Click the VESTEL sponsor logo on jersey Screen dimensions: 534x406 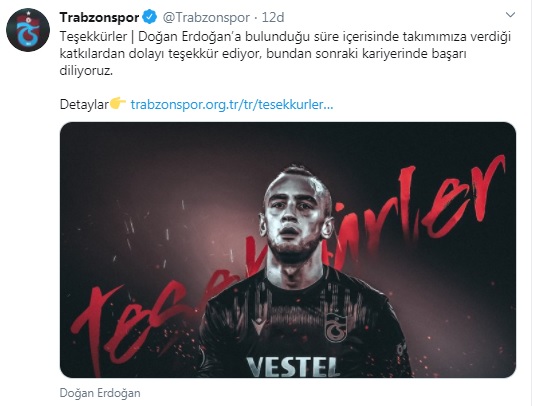293,366
